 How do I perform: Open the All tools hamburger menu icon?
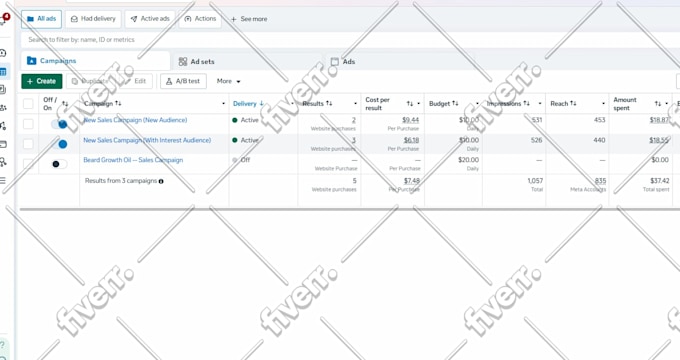click(x=3, y=180)
